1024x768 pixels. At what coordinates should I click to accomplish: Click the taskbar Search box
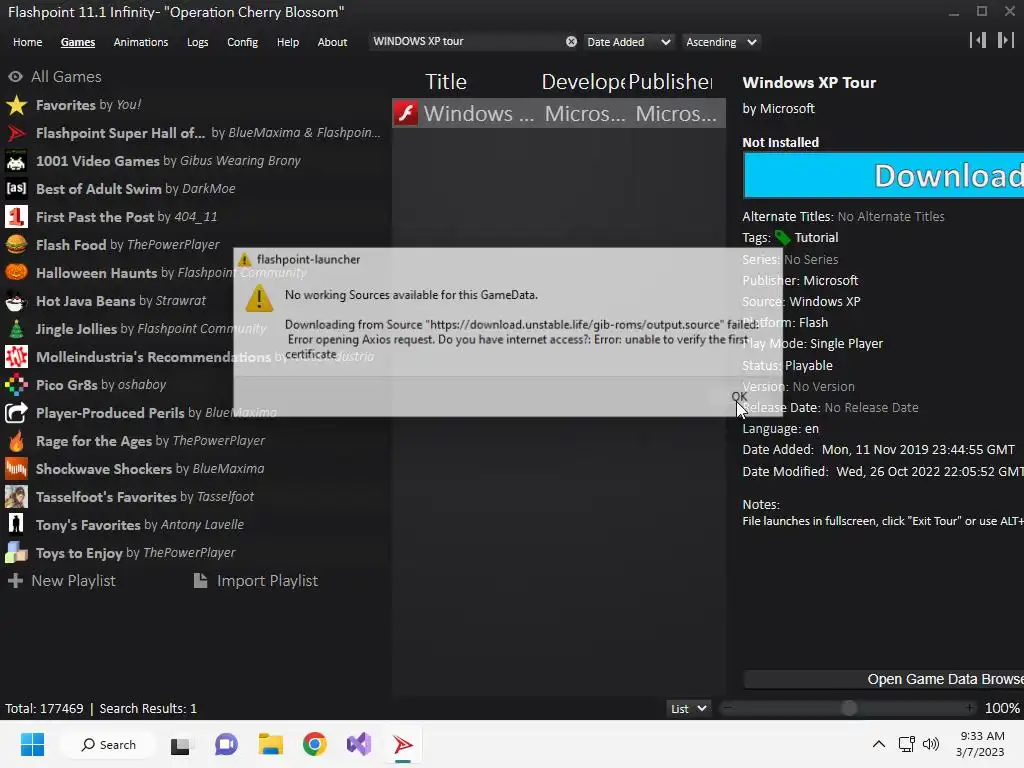pyautogui.click(x=108, y=744)
